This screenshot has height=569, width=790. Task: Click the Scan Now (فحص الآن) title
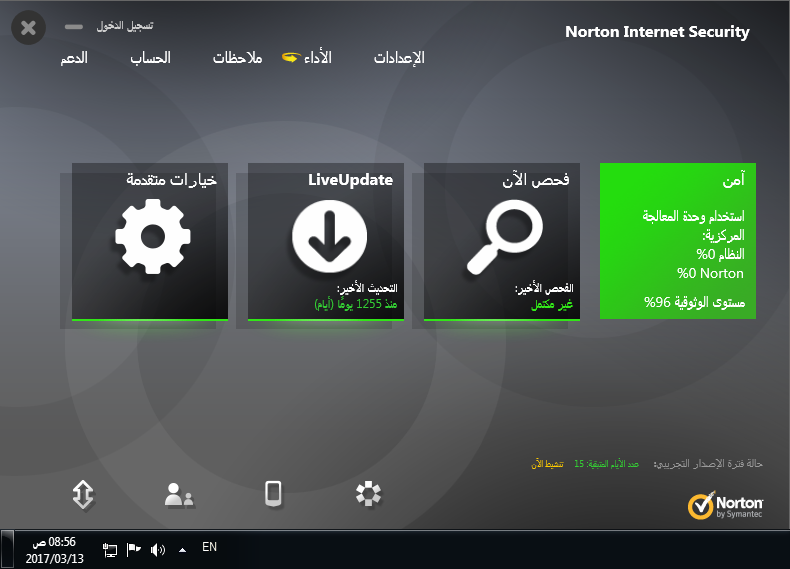536,180
